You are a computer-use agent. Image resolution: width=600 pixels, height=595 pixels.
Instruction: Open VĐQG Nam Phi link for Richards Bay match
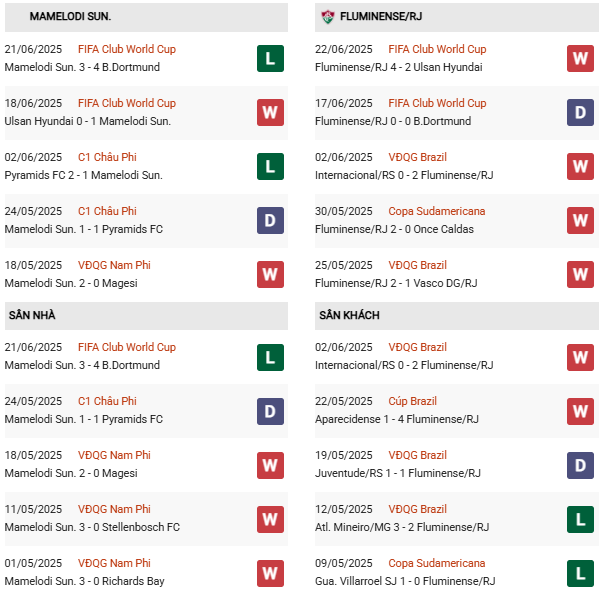tap(114, 563)
